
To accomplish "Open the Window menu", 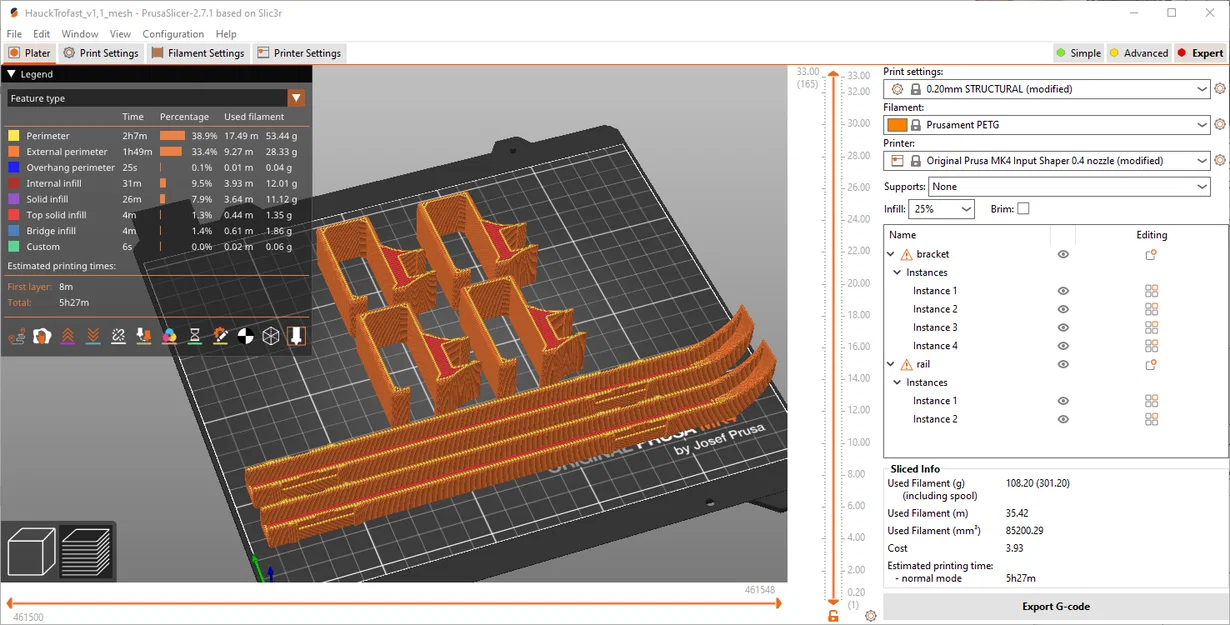I will (80, 34).
